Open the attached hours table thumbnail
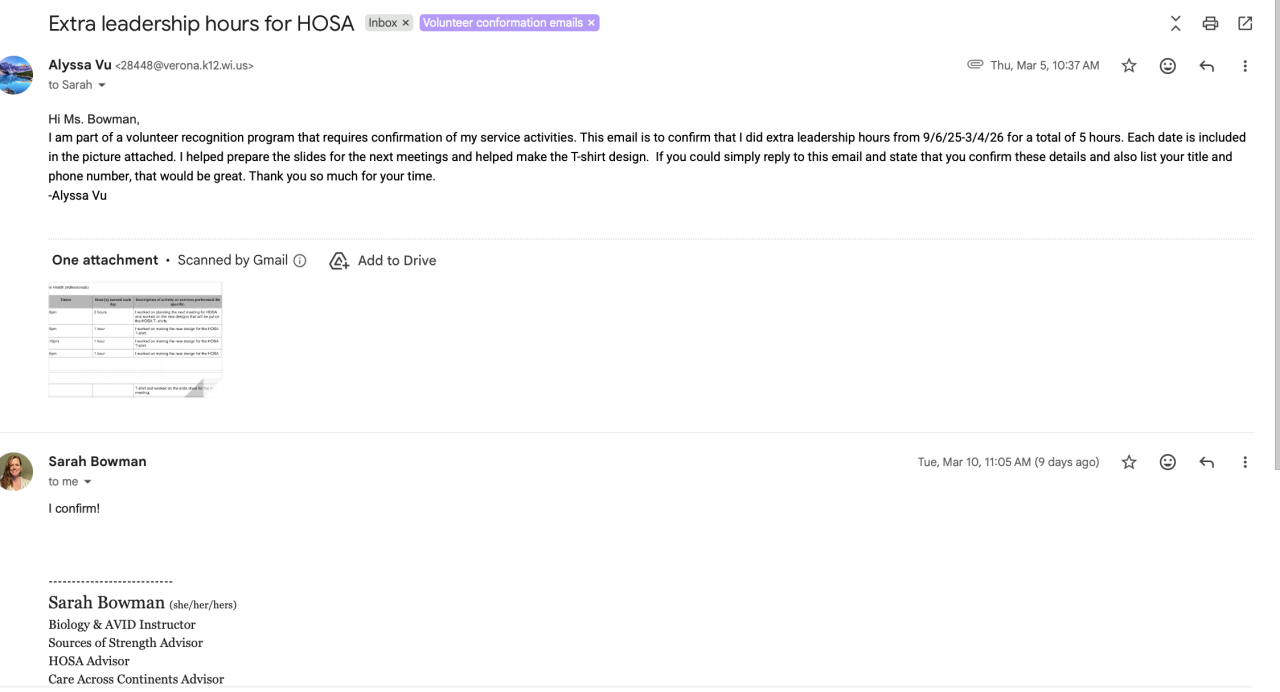 coord(135,340)
